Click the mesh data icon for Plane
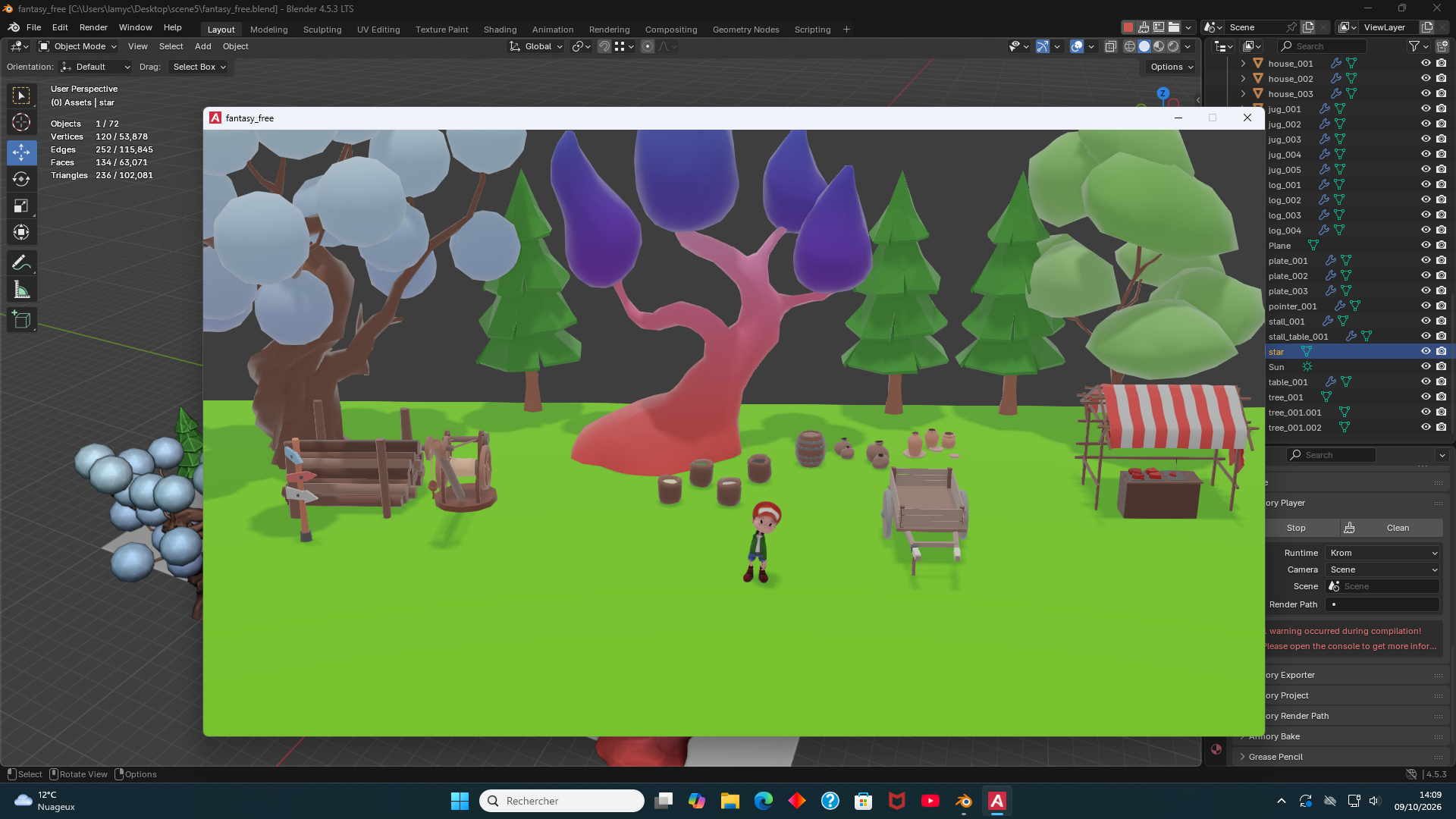Image resolution: width=1456 pixels, height=819 pixels. [x=1313, y=246]
